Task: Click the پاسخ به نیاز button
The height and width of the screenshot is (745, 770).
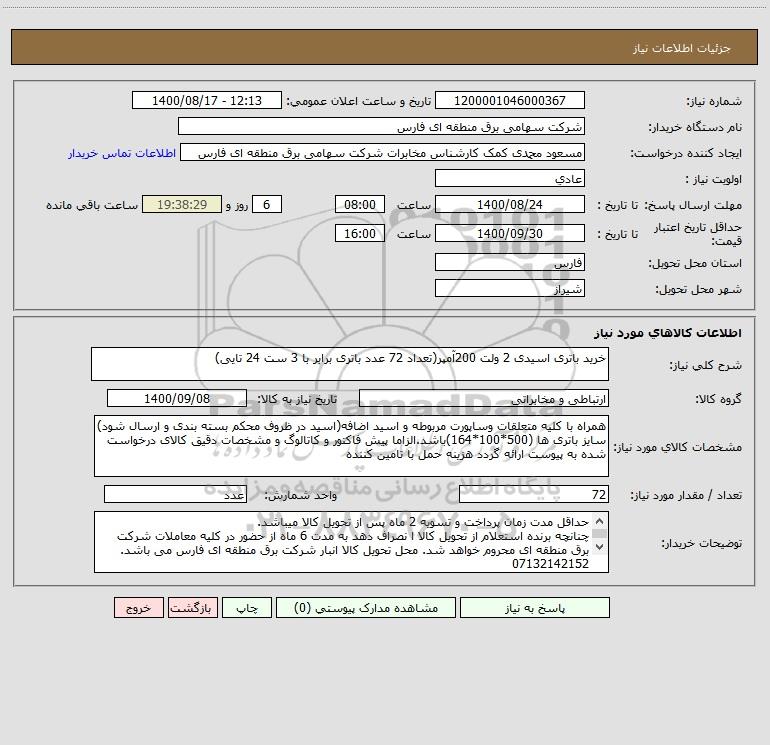Action: (534, 608)
